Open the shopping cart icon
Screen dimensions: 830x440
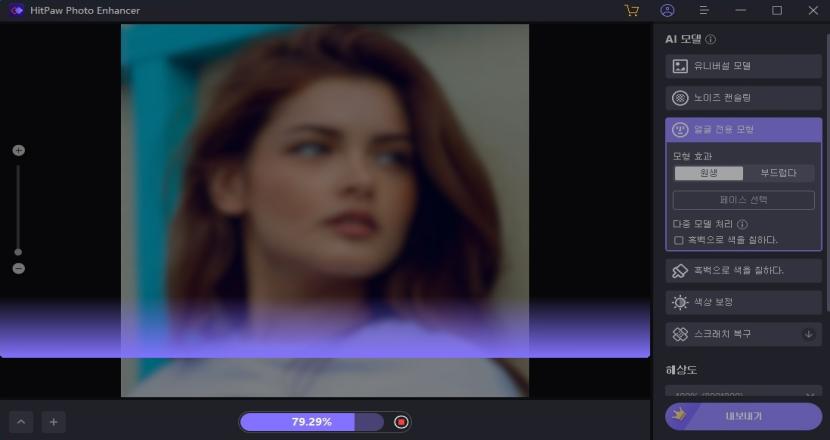(631, 10)
